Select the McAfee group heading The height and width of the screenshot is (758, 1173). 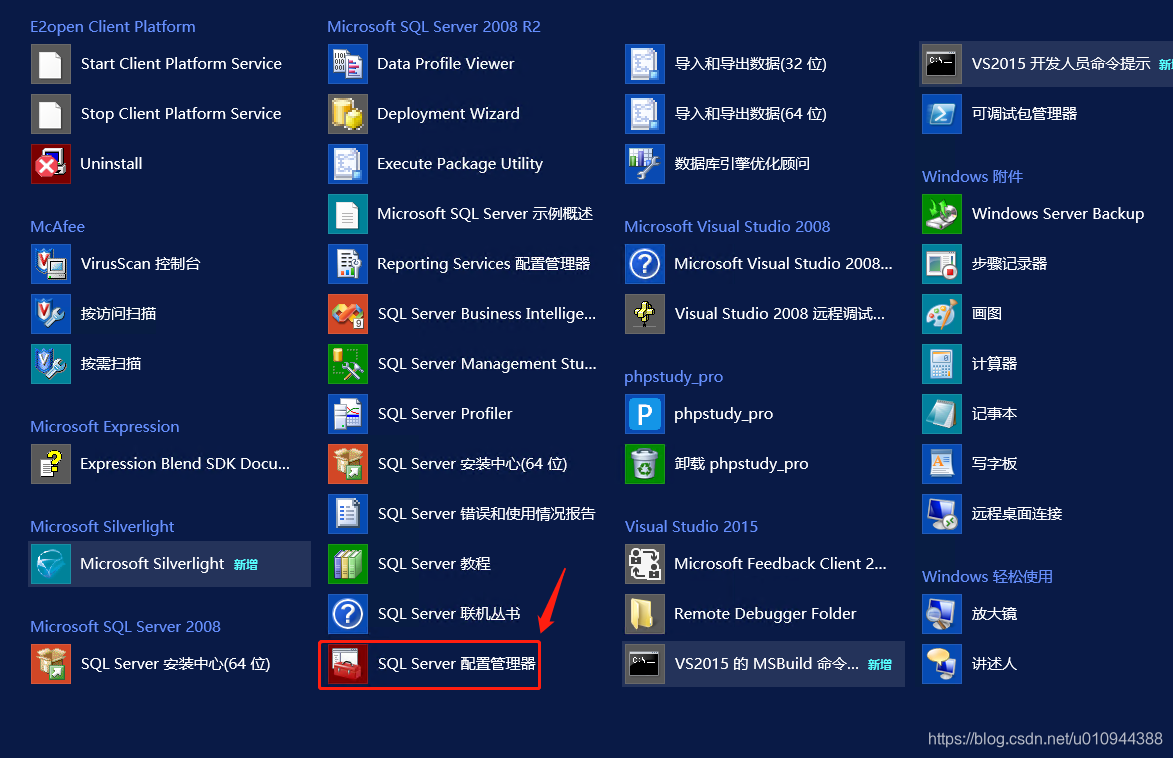58,227
